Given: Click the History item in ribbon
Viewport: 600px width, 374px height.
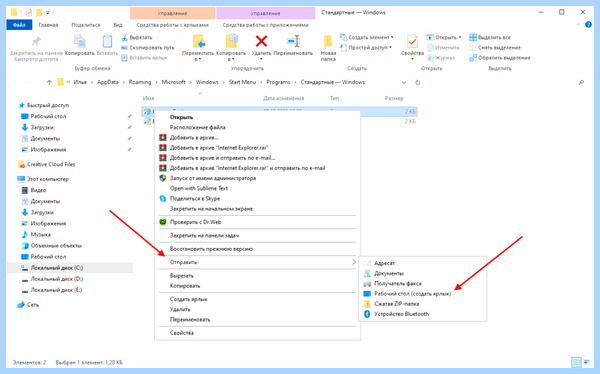Looking at the screenshot, I should 441,58.
